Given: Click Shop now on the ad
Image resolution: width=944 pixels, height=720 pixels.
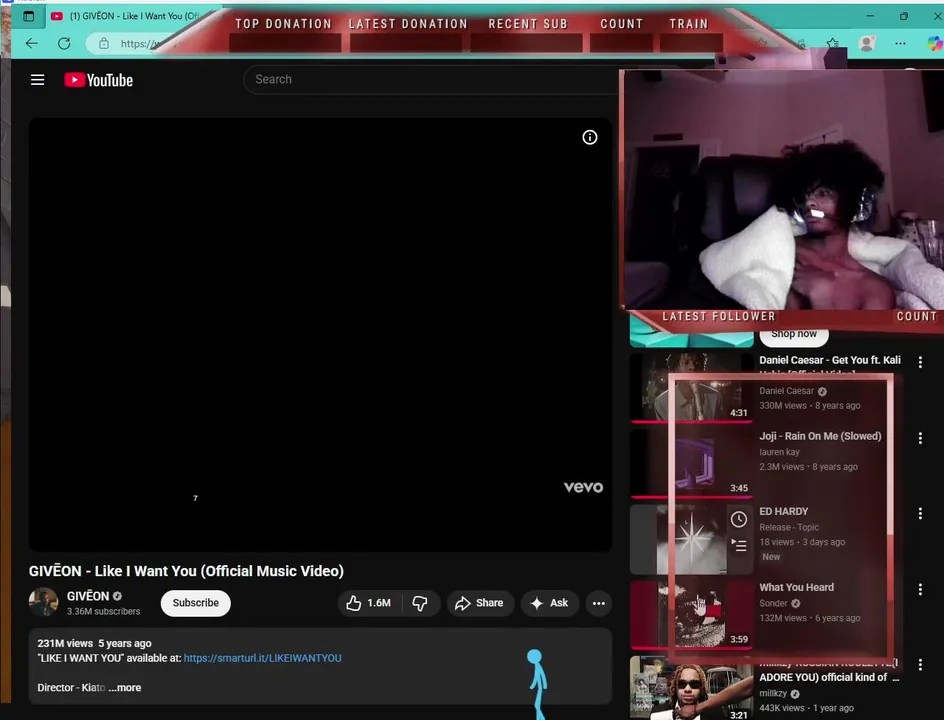Looking at the screenshot, I should (x=794, y=335).
